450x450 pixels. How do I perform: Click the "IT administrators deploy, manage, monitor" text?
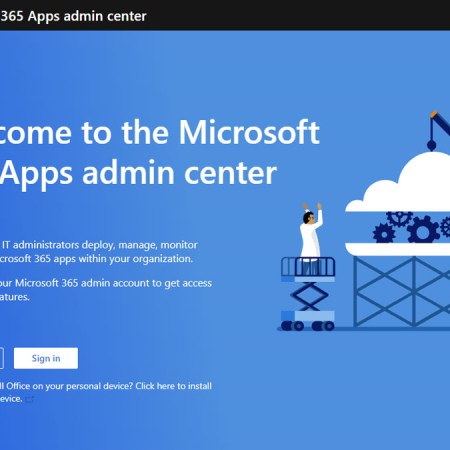(100, 245)
